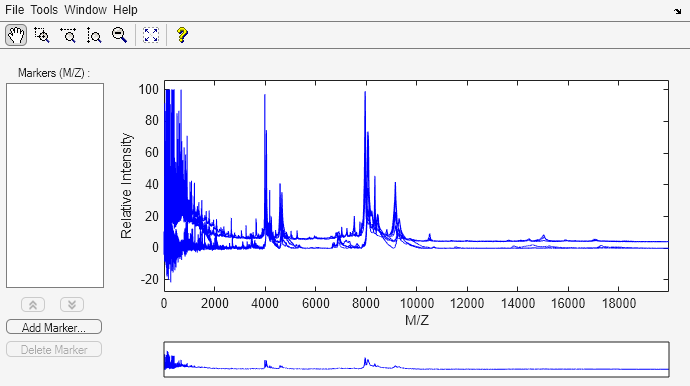Click the Reset View icon
690x386 pixels.
point(151,35)
